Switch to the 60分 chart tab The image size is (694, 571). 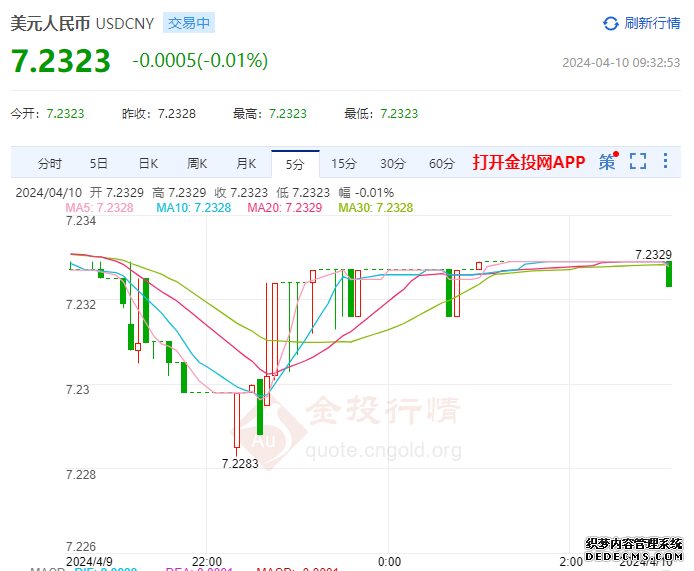[442, 164]
